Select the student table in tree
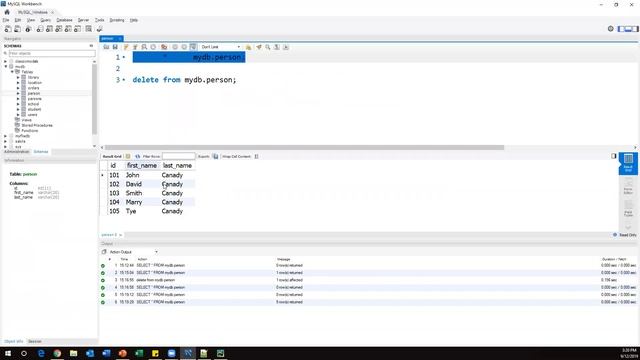The image size is (640, 360). (x=34, y=109)
